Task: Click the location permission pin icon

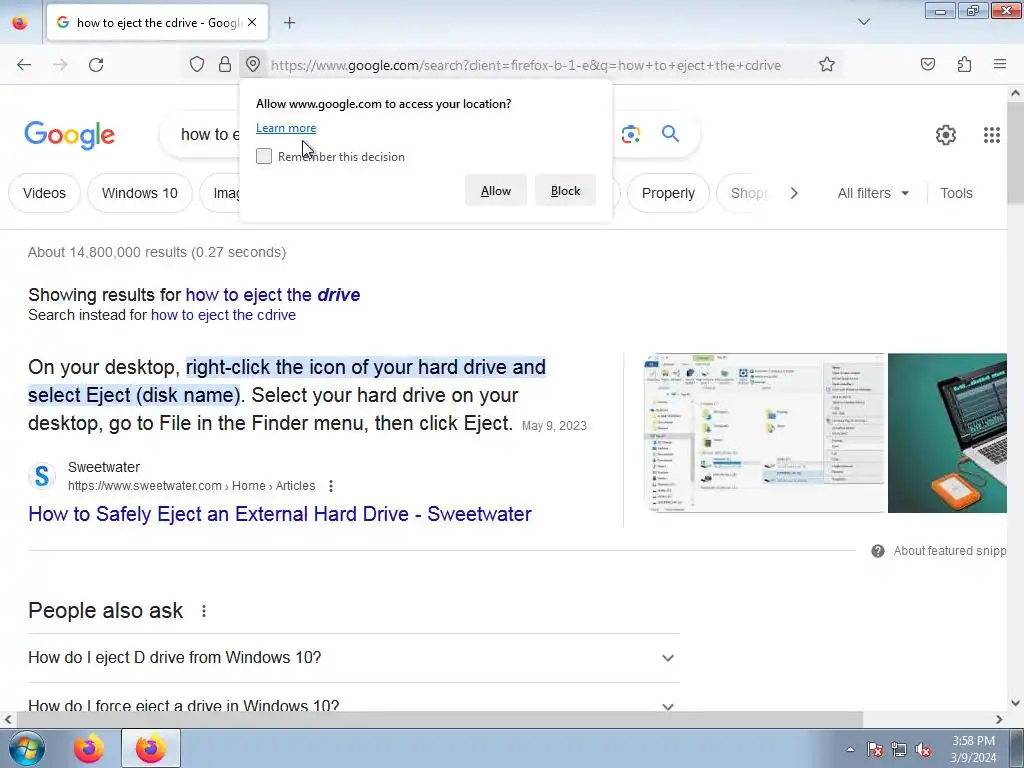Action: tap(253, 64)
